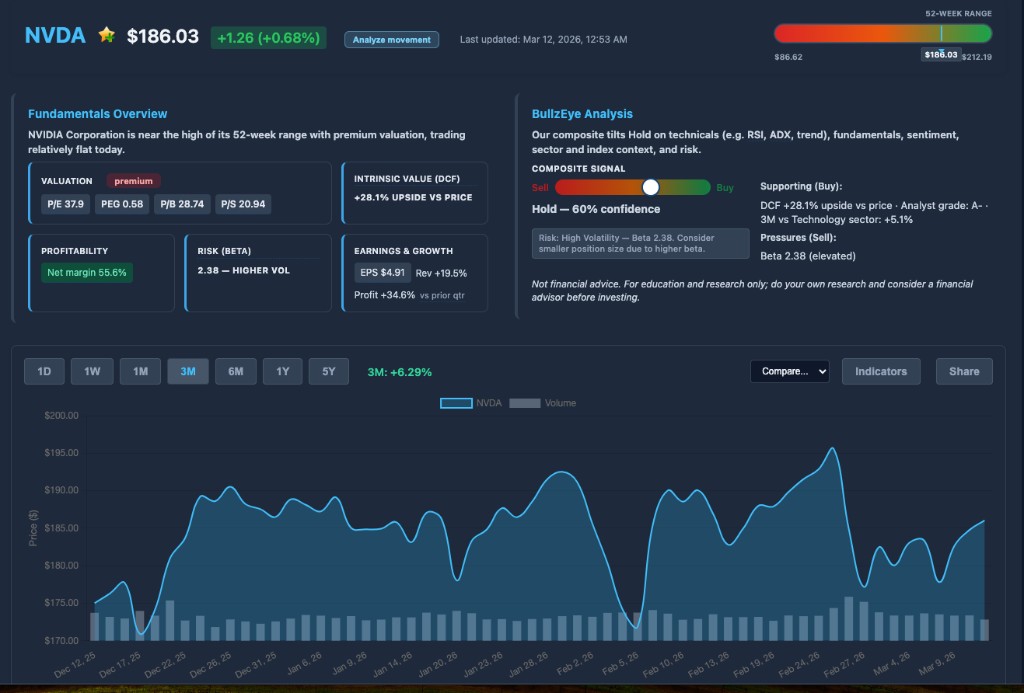Switch to the 1Y timeframe

(284, 371)
